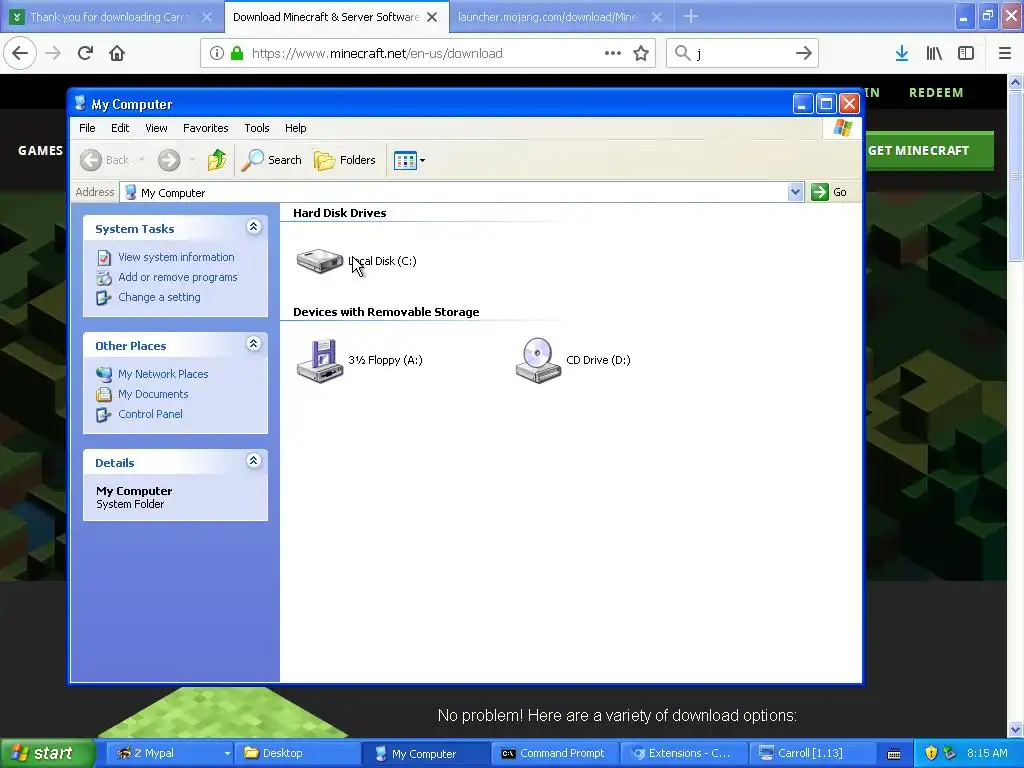Click the Windows flag logo in menu bar
1024x768 pixels.
[842, 128]
